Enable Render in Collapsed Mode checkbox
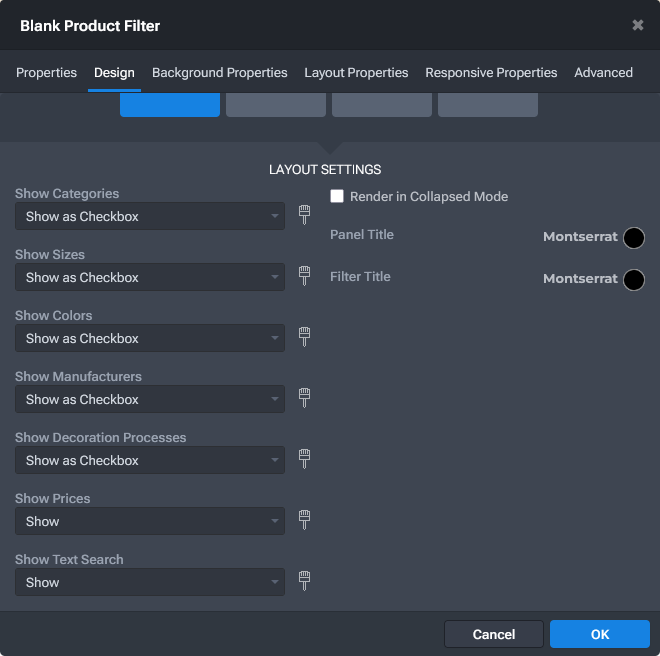 [337, 196]
